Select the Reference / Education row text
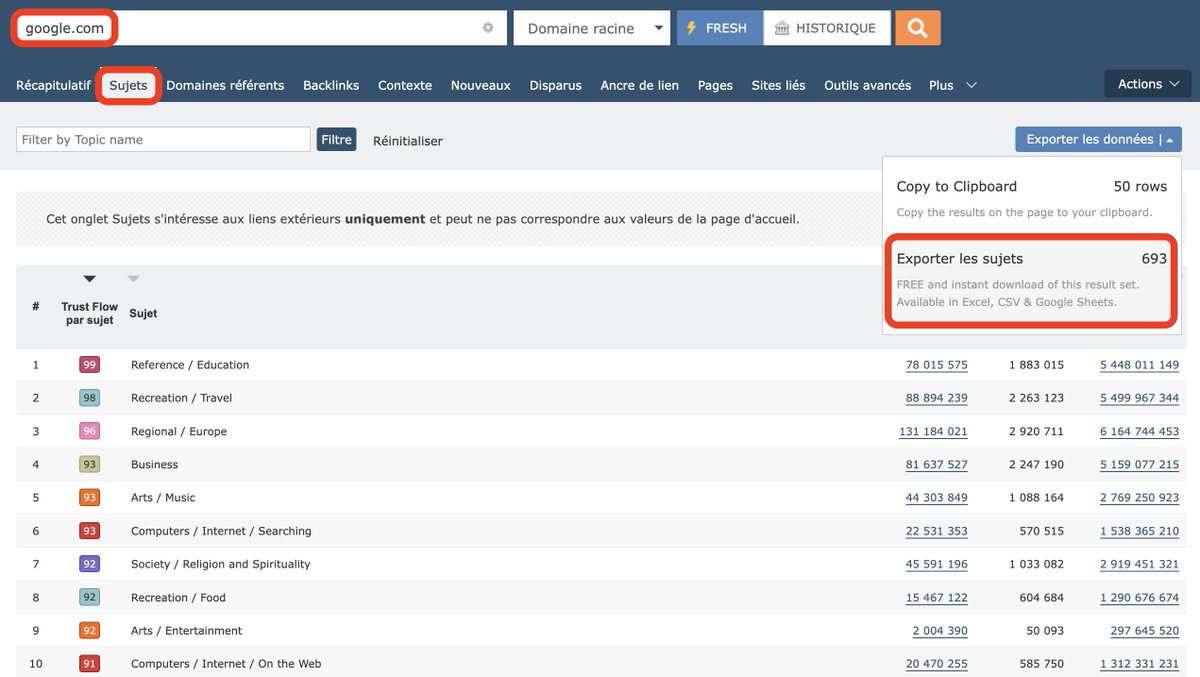 [190, 365]
